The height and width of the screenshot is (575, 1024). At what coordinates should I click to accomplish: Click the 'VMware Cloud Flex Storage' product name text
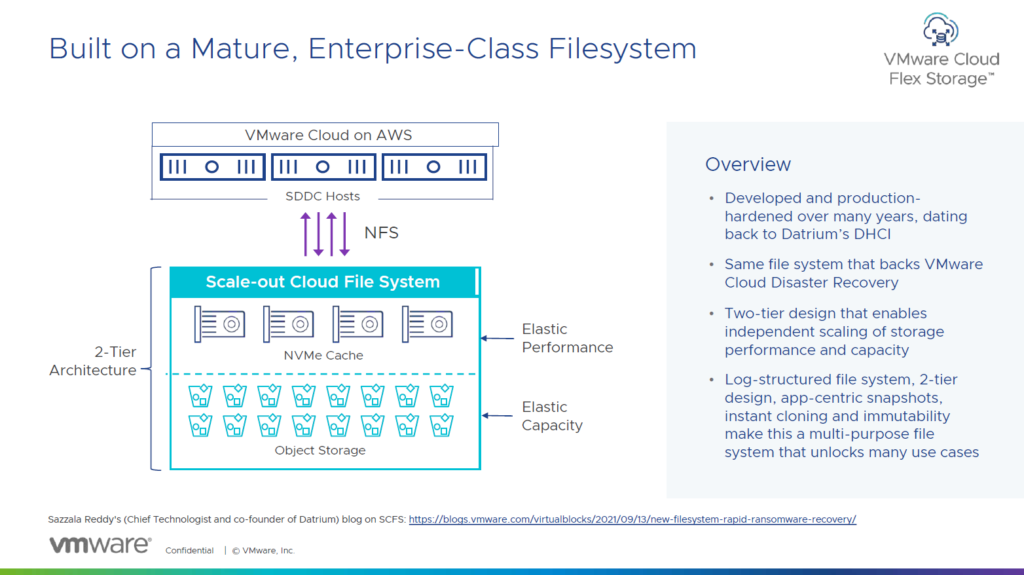[x=941, y=69]
